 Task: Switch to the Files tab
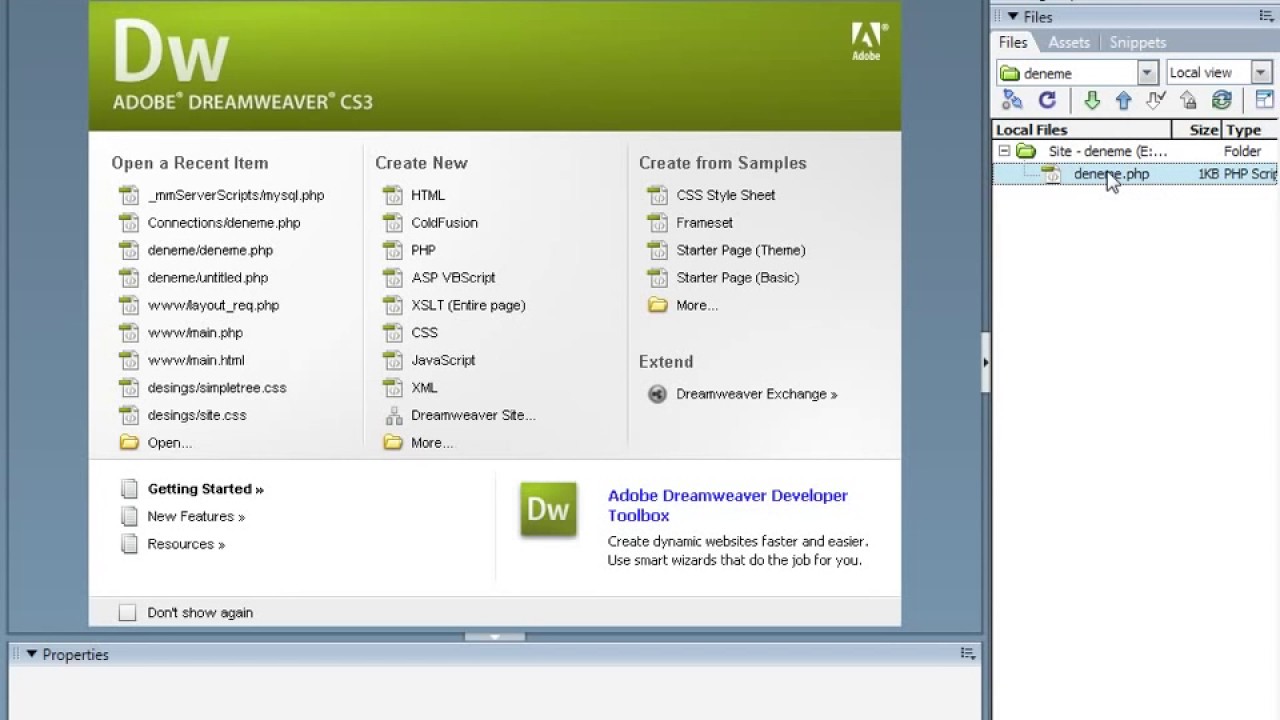click(1013, 42)
